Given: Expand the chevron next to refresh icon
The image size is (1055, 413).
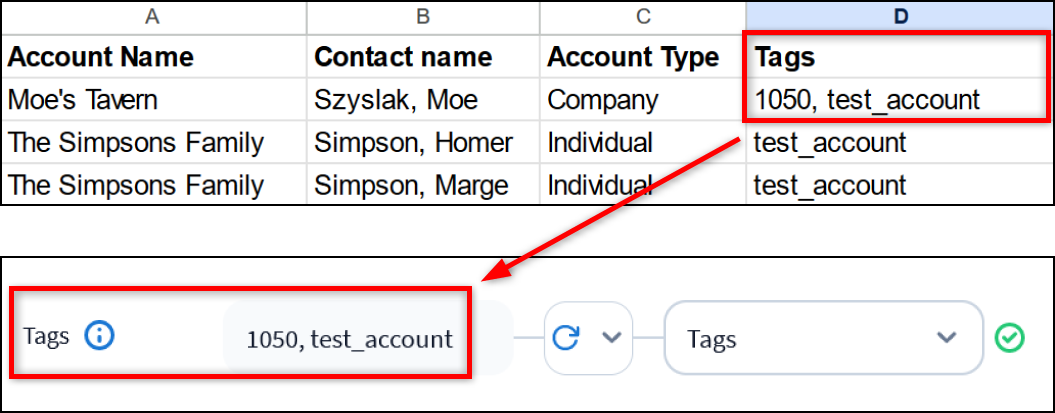Looking at the screenshot, I should click(611, 337).
